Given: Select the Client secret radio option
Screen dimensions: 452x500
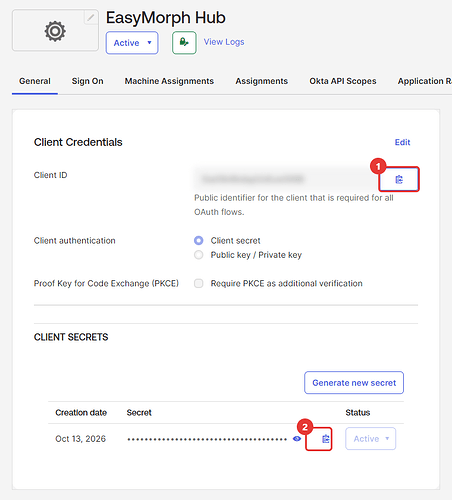Looking at the screenshot, I should pyautogui.click(x=199, y=240).
